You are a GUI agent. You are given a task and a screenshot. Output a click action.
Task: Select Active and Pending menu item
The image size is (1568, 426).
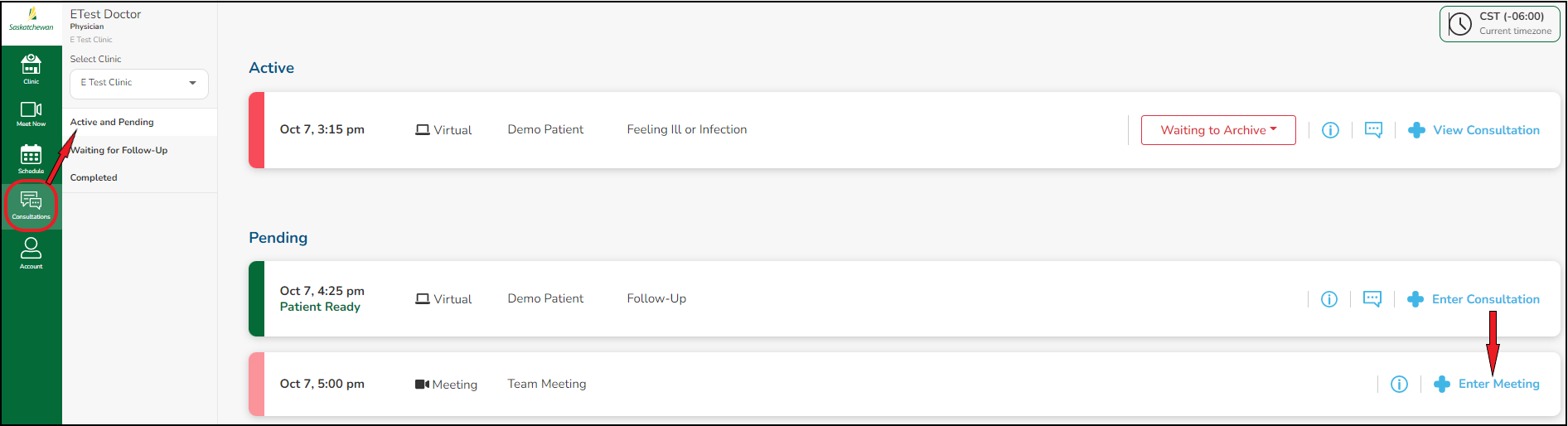click(112, 122)
